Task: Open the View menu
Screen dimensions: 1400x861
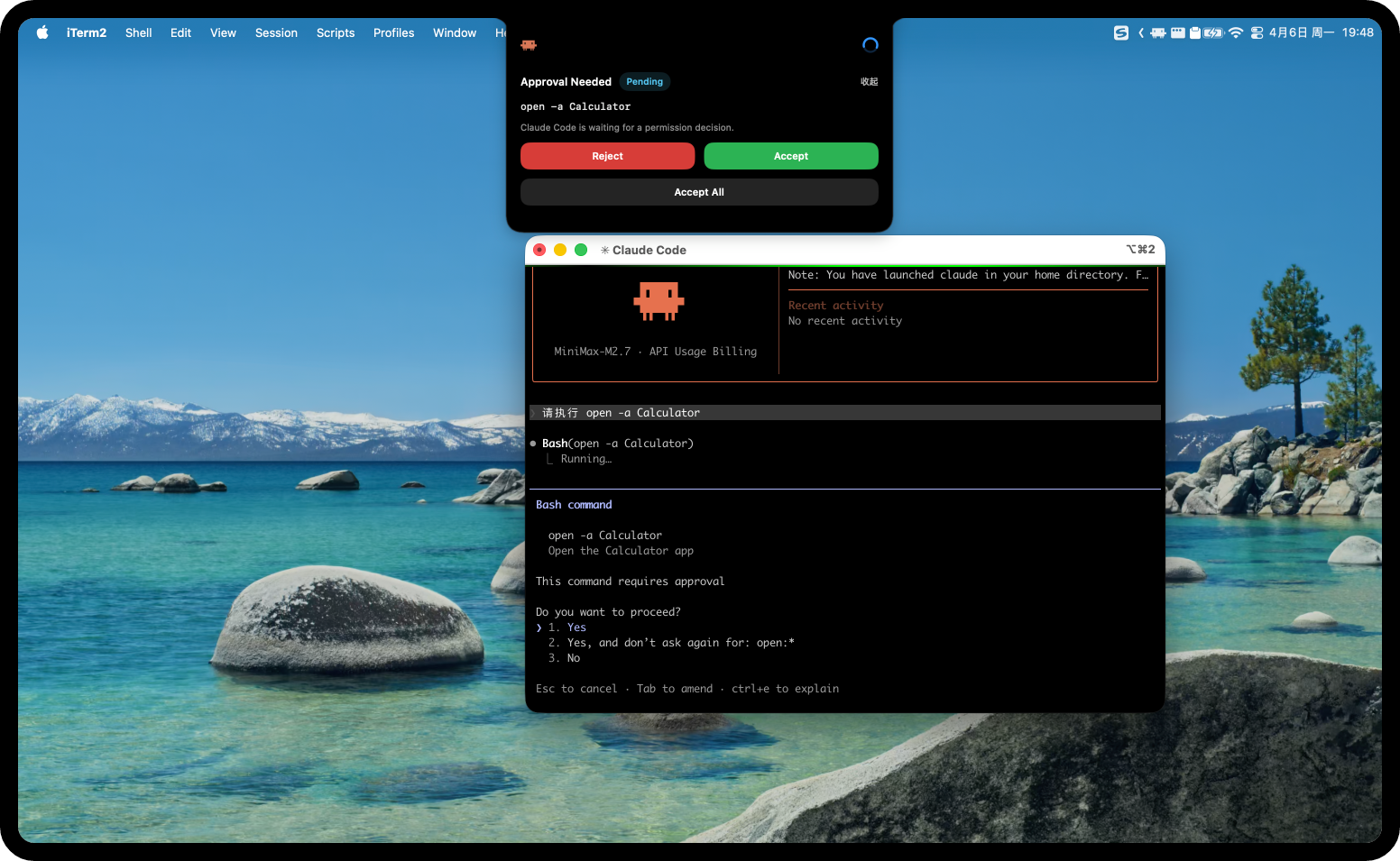Action: (x=223, y=32)
